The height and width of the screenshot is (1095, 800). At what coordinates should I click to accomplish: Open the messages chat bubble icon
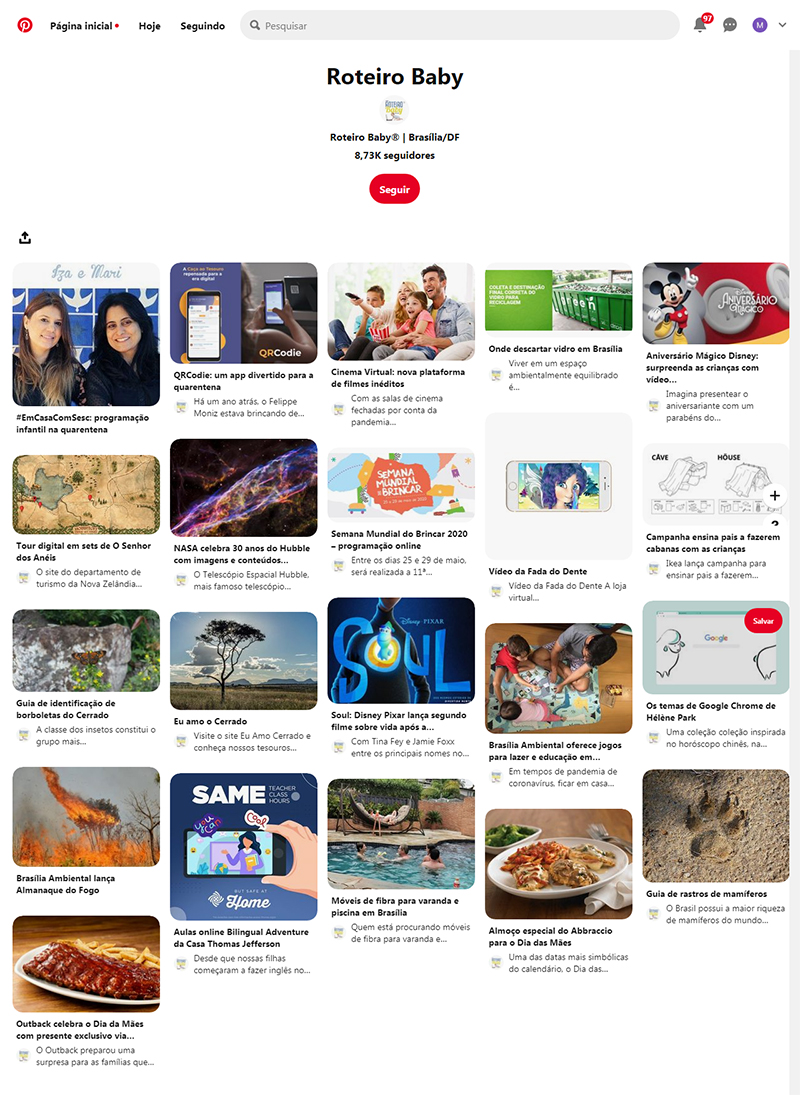coord(729,25)
